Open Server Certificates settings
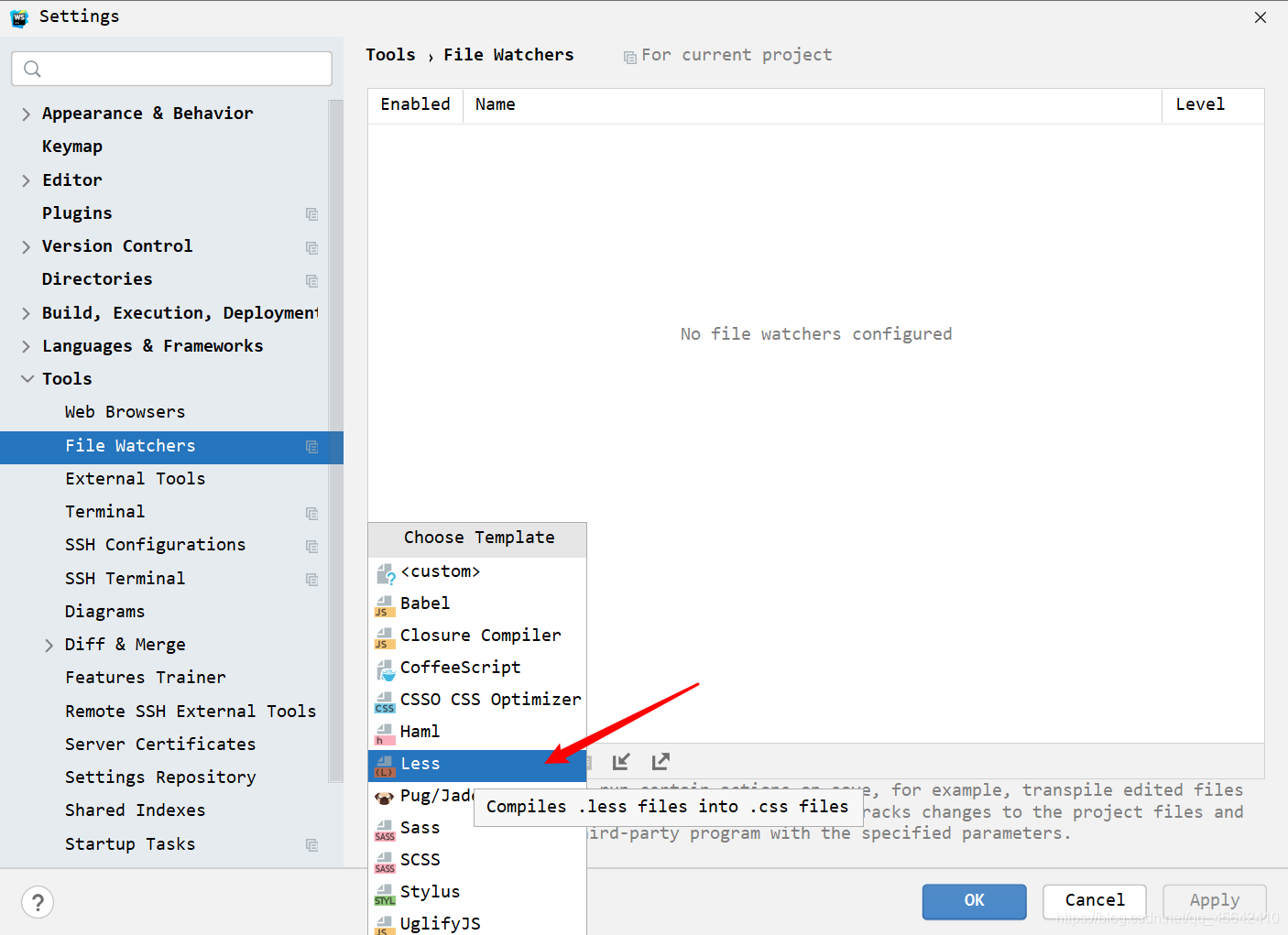Viewport: 1288px width, 935px height. point(160,745)
